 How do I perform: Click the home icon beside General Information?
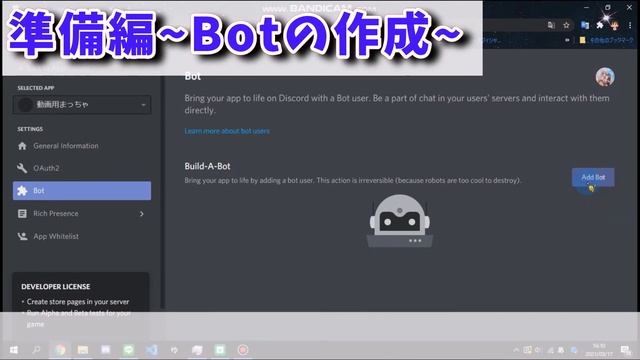(x=22, y=146)
